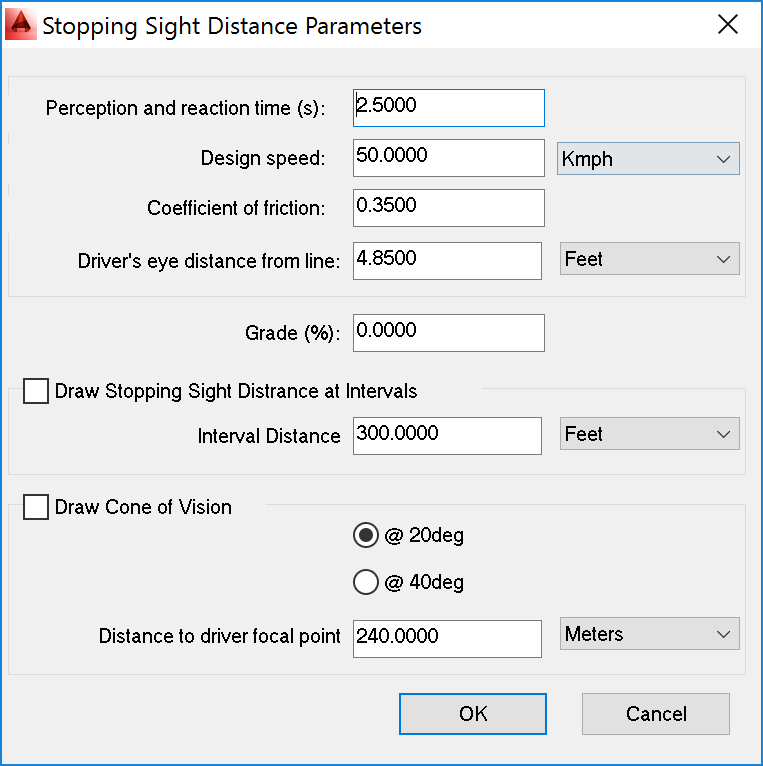This screenshot has width=763, height=766.
Task: Expand the Feet dropdown for driver's eye distance
Action: [x=650, y=259]
